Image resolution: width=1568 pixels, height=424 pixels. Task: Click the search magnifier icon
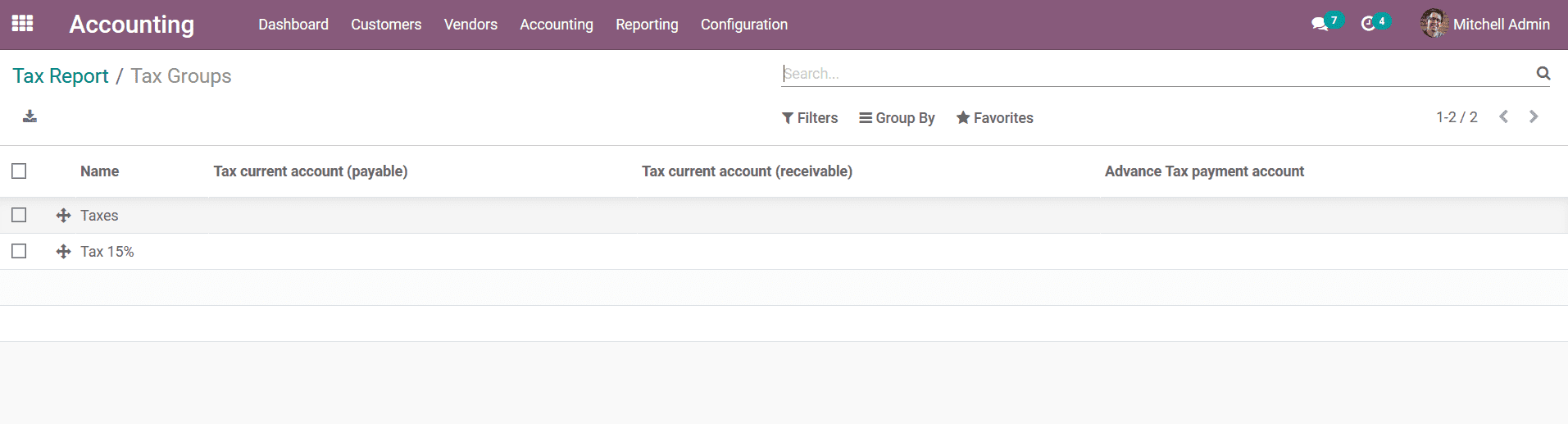(x=1543, y=73)
